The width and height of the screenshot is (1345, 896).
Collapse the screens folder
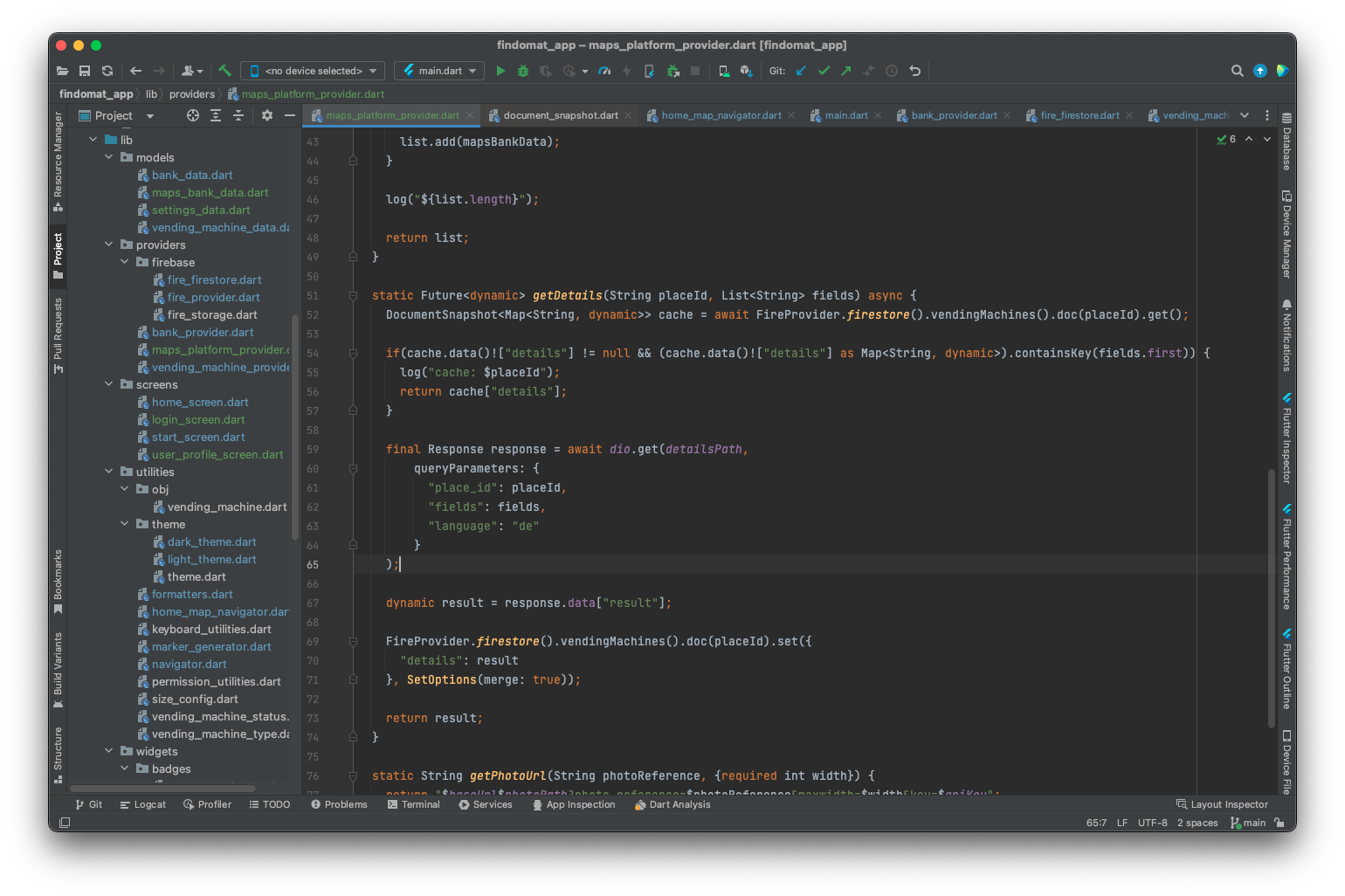109,384
